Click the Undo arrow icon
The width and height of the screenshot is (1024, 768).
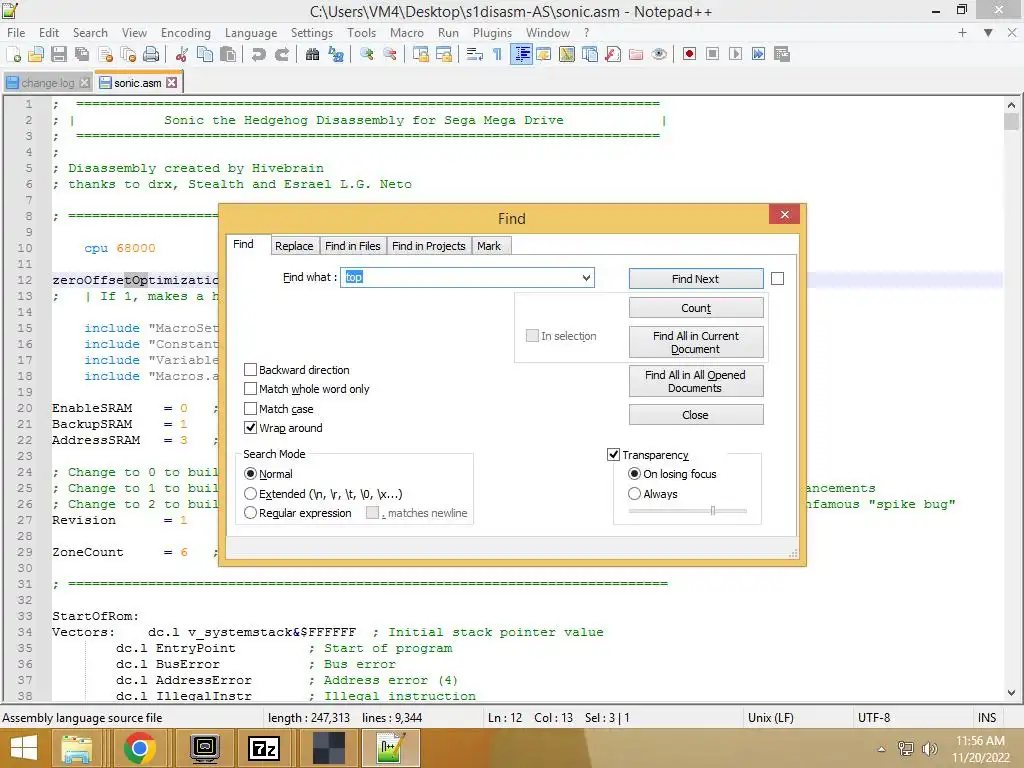pyautogui.click(x=259, y=54)
